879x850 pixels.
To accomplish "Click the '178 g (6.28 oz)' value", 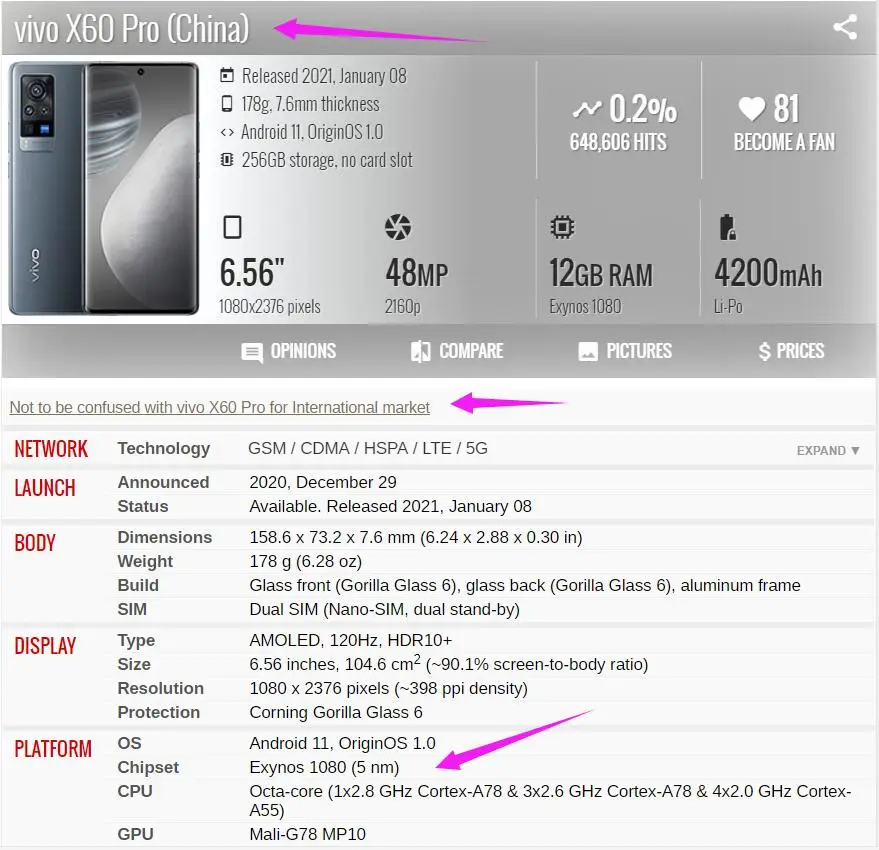I will tap(306, 561).
